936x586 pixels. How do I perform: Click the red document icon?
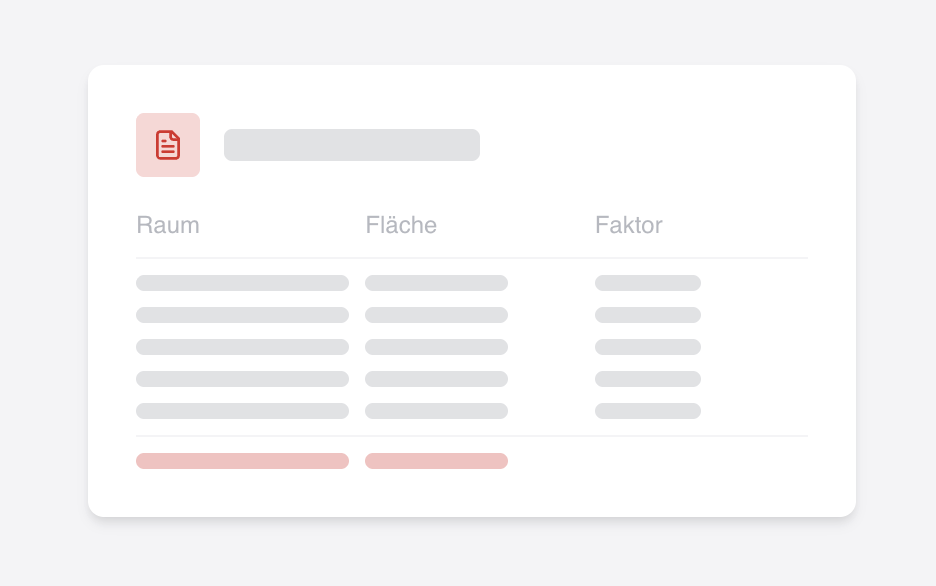pos(168,145)
